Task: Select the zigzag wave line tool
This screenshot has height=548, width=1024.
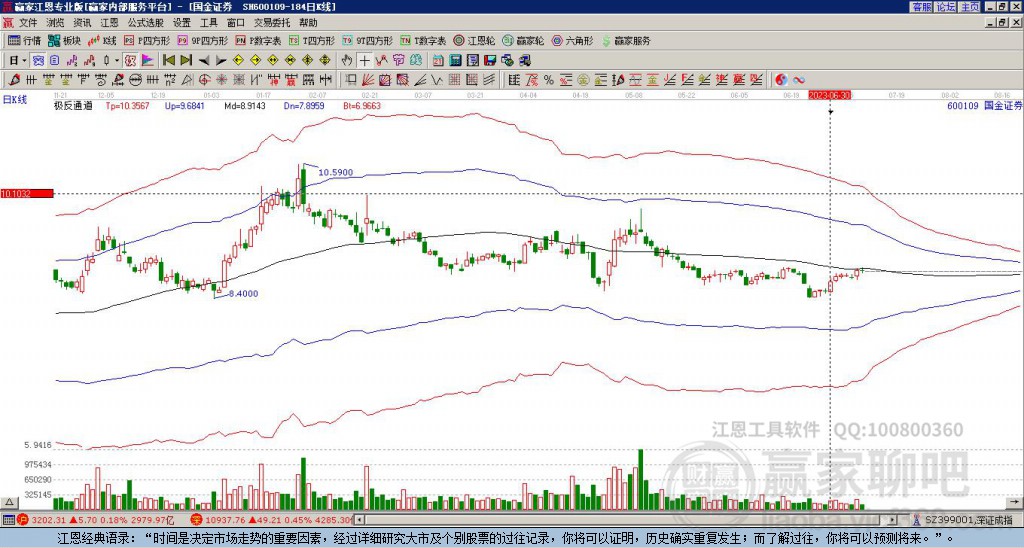Action: point(437,80)
